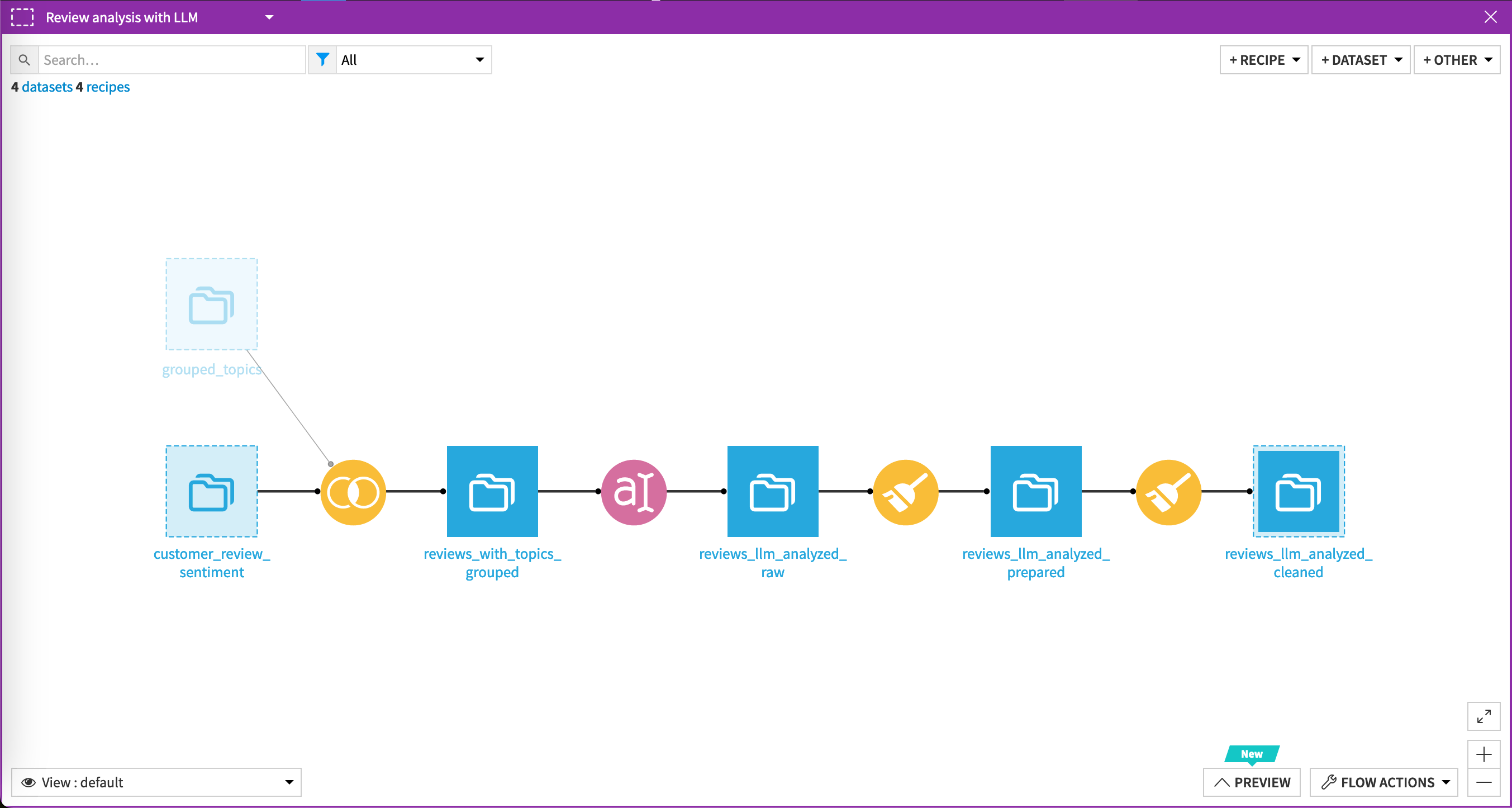Select the second prepare recipe broom icon
The image size is (1512, 808).
point(1168,492)
